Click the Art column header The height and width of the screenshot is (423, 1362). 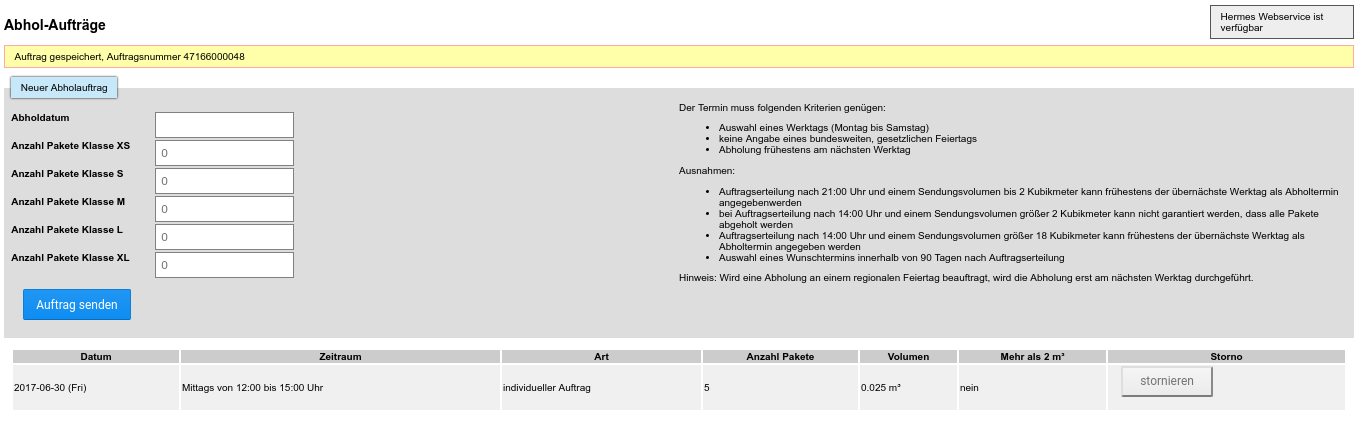point(601,356)
